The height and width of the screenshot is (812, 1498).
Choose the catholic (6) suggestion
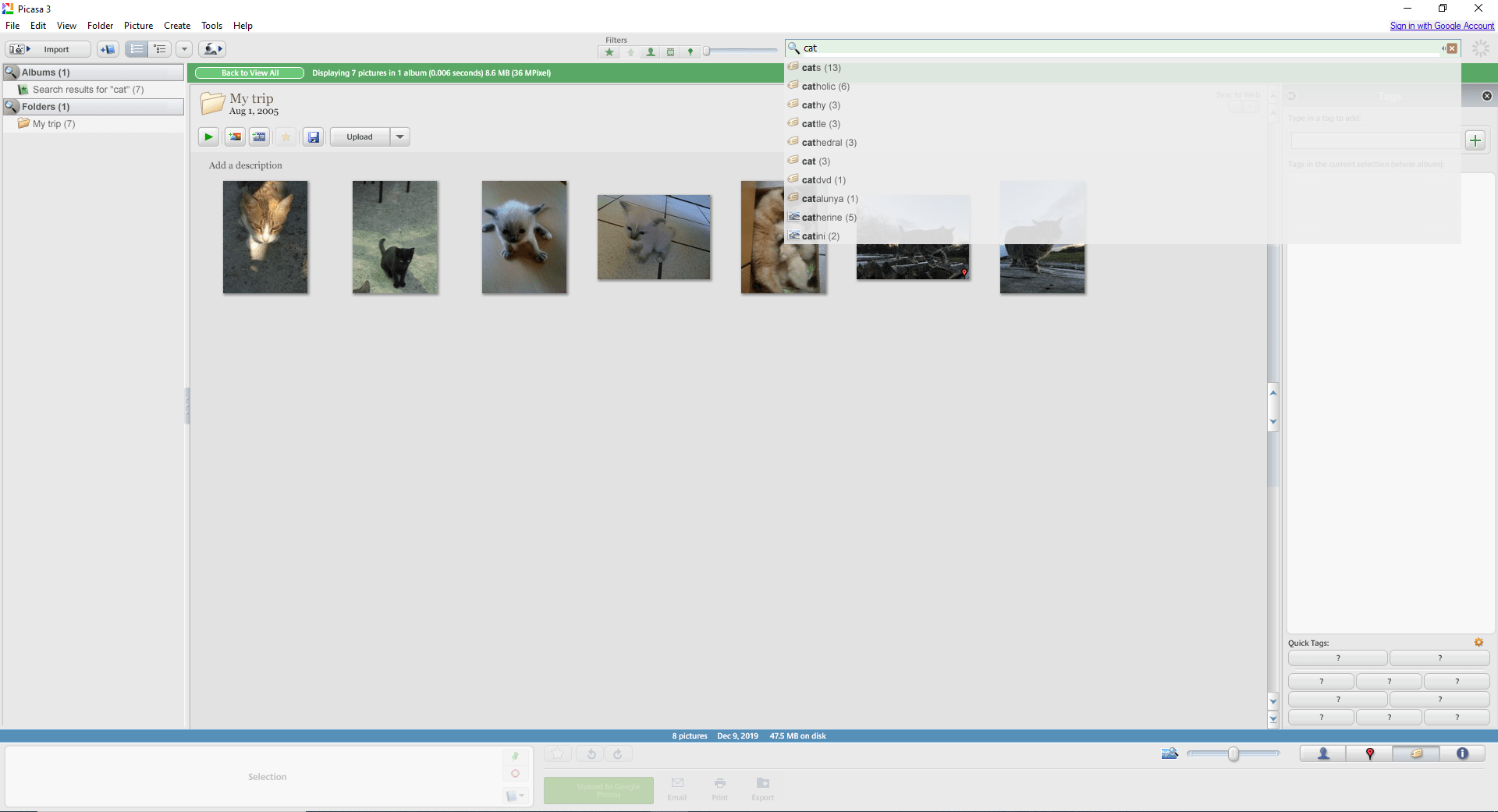point(825,87)
